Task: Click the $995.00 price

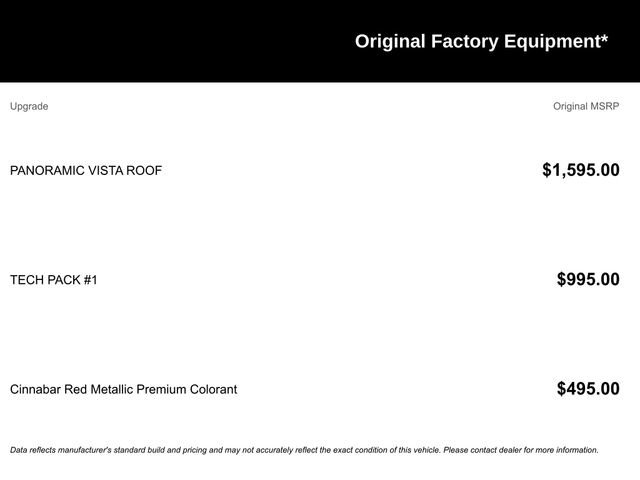Action: coord(588,279)
